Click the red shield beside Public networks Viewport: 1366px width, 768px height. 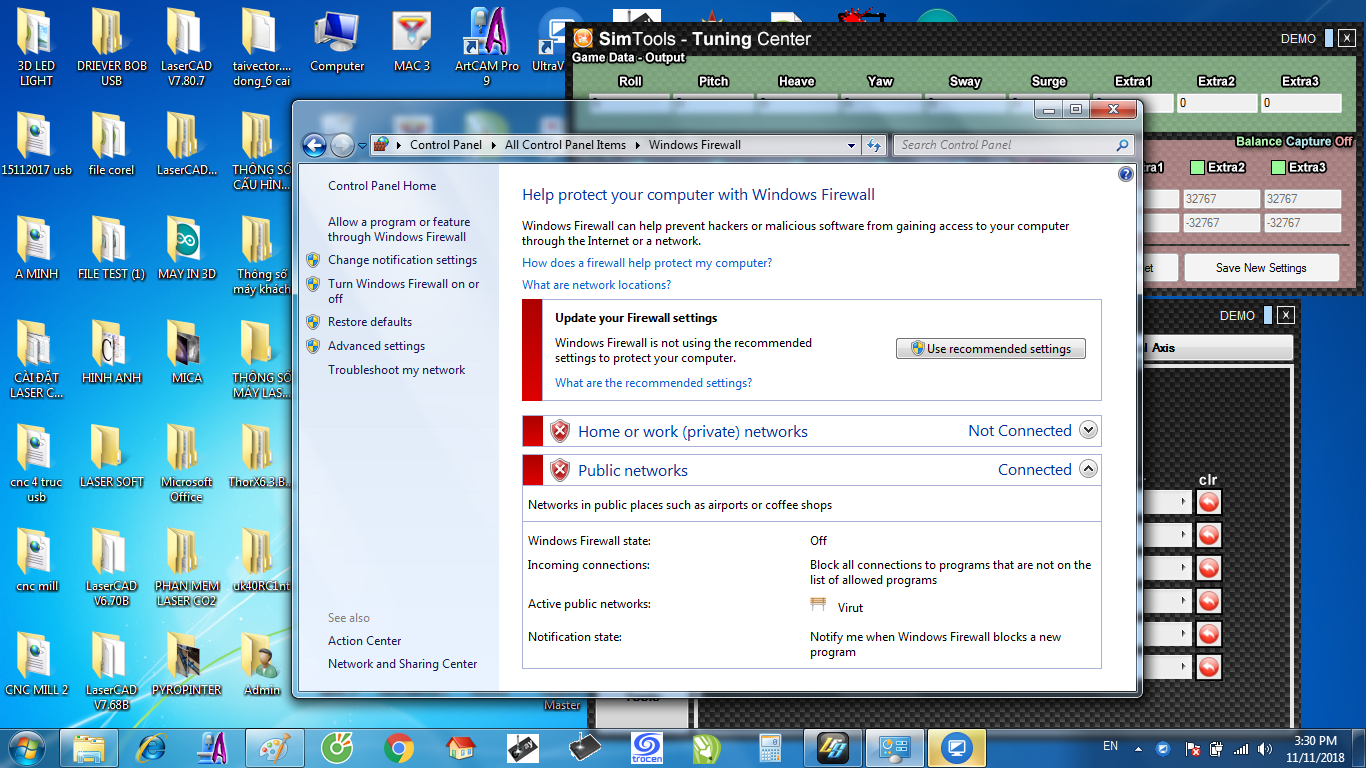560,470
